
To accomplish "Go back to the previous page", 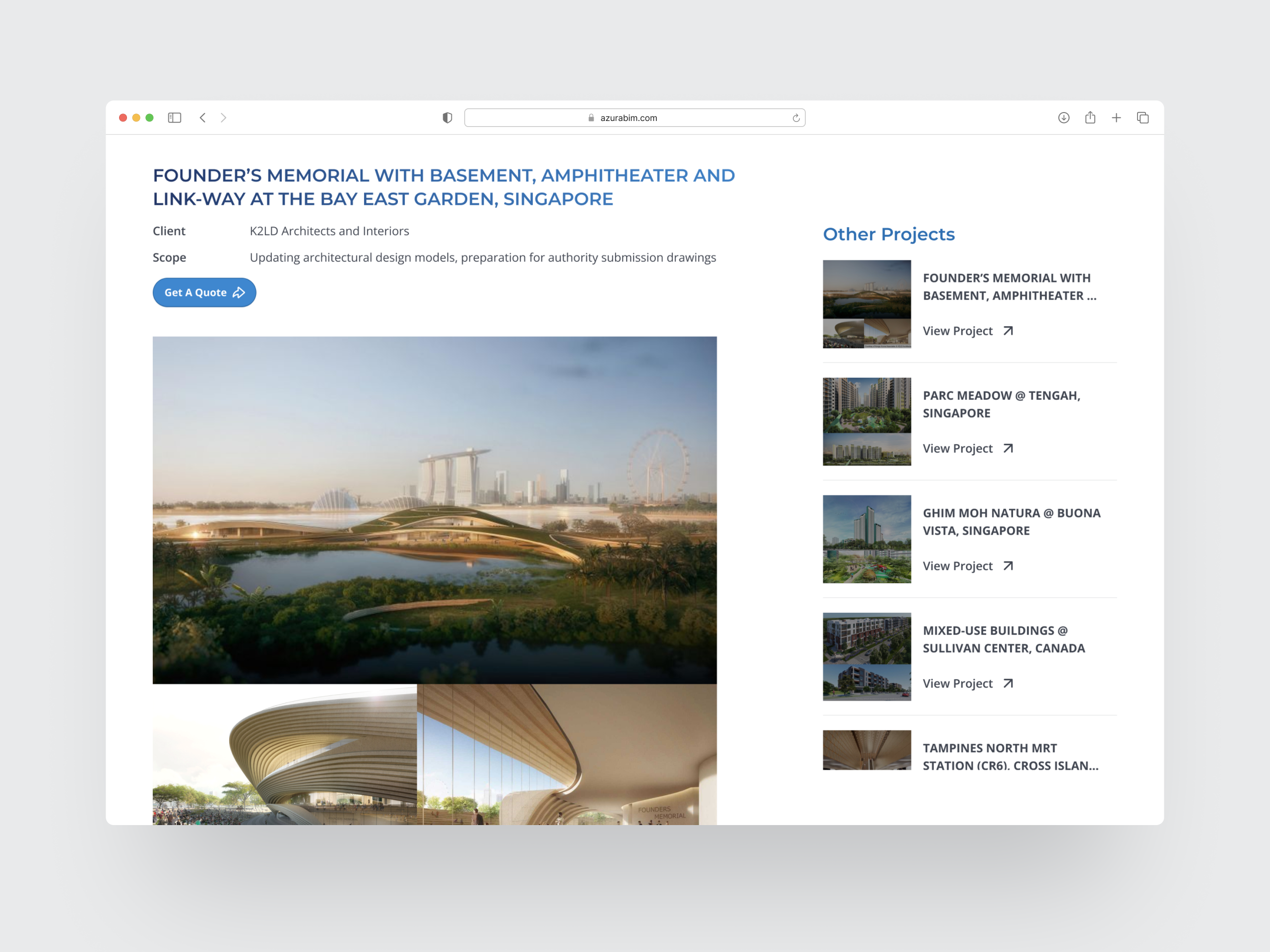I will point(203,118).
